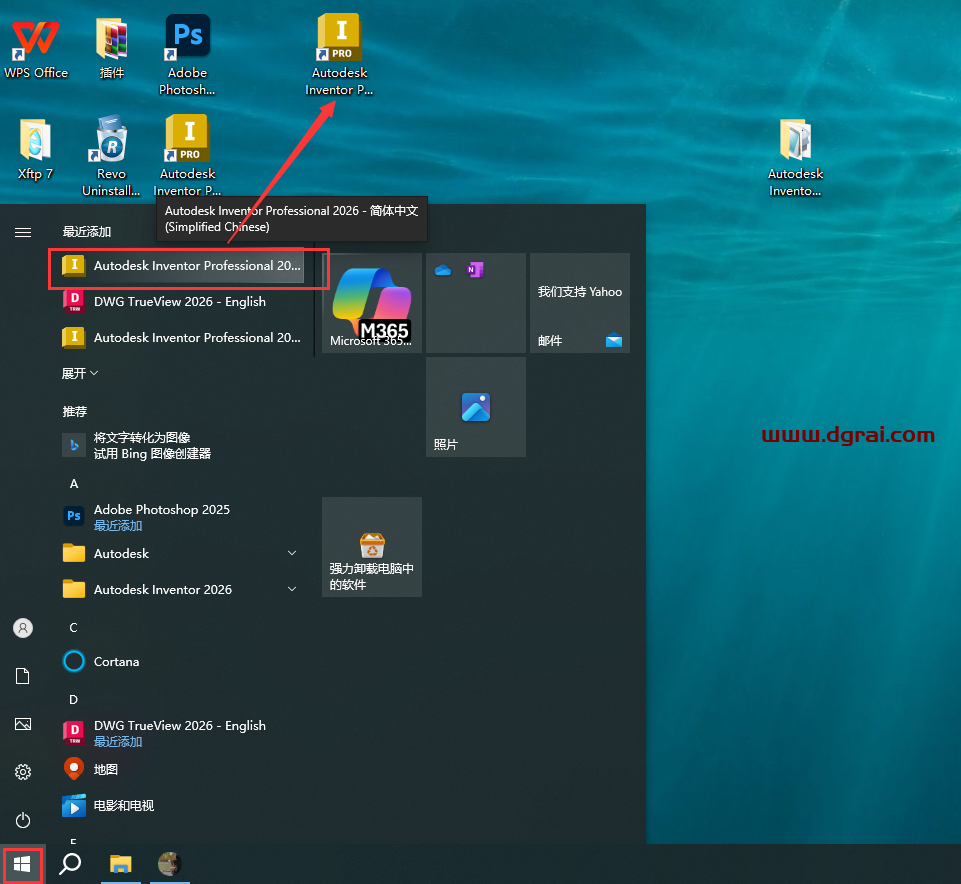This screenshot has height=884, width=961.
Task: Open the 邮件 mail tile
Action: 580,303
